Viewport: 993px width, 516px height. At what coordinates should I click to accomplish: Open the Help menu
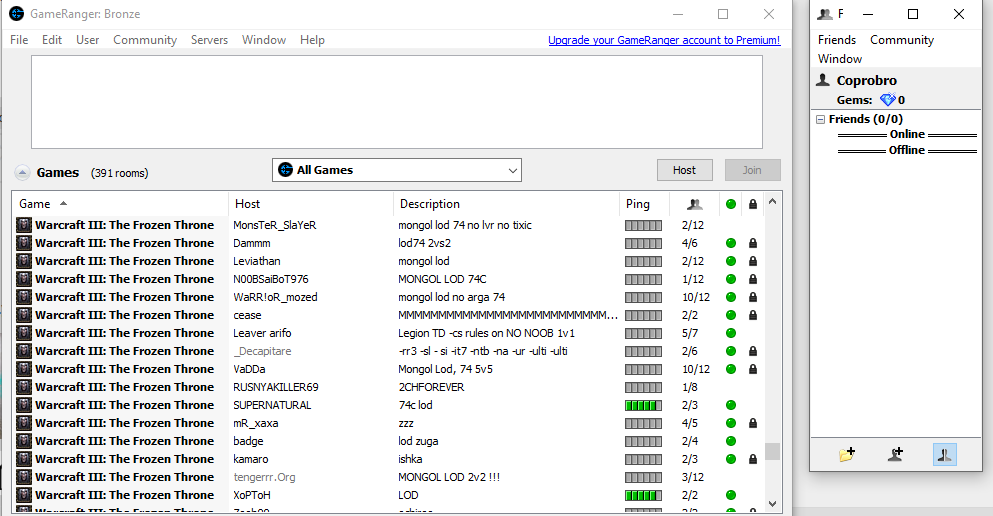(x=312, y=40)
